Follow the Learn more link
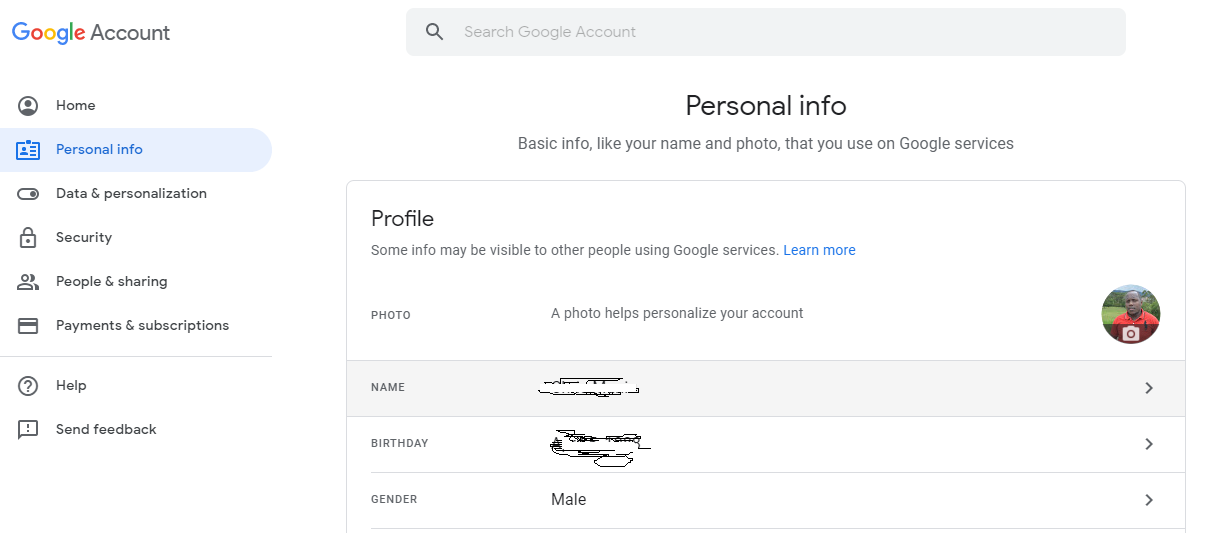The image size is (1219, 533). [819, 250]
